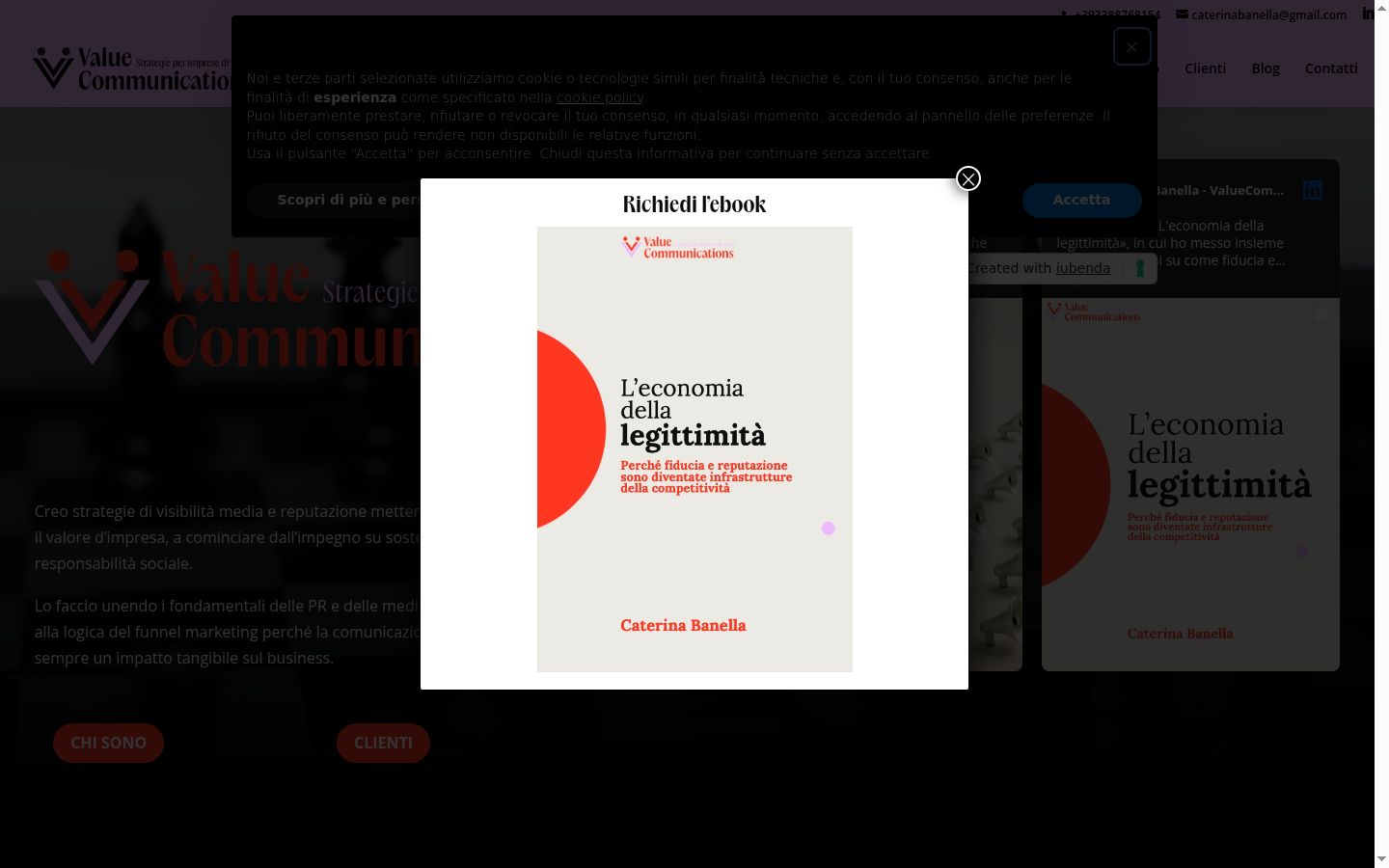
Task: Open the LinkedIn post ebook cover image
Action: (1190, 484)
